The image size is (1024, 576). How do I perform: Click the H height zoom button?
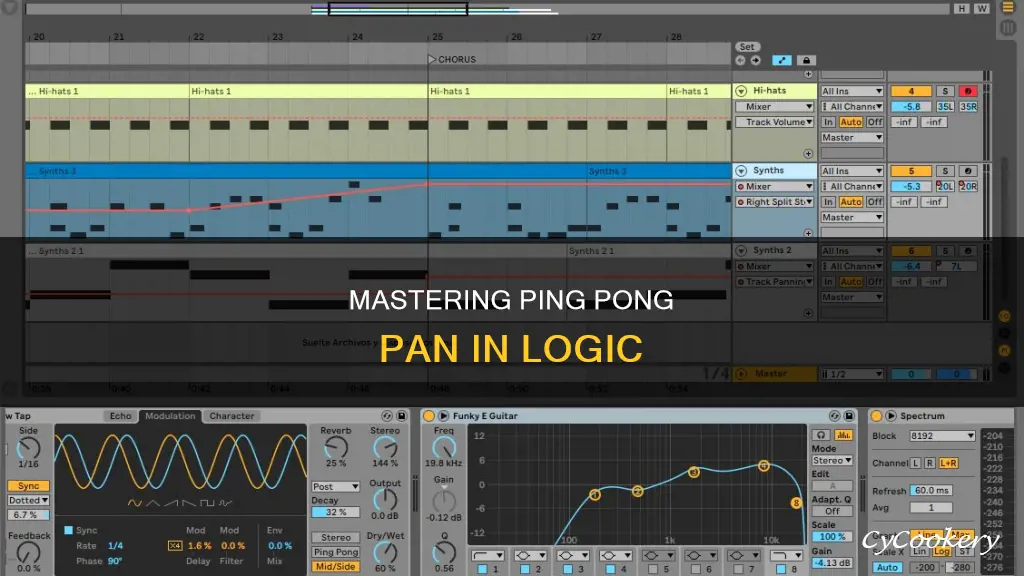click(x=961, y=8)
